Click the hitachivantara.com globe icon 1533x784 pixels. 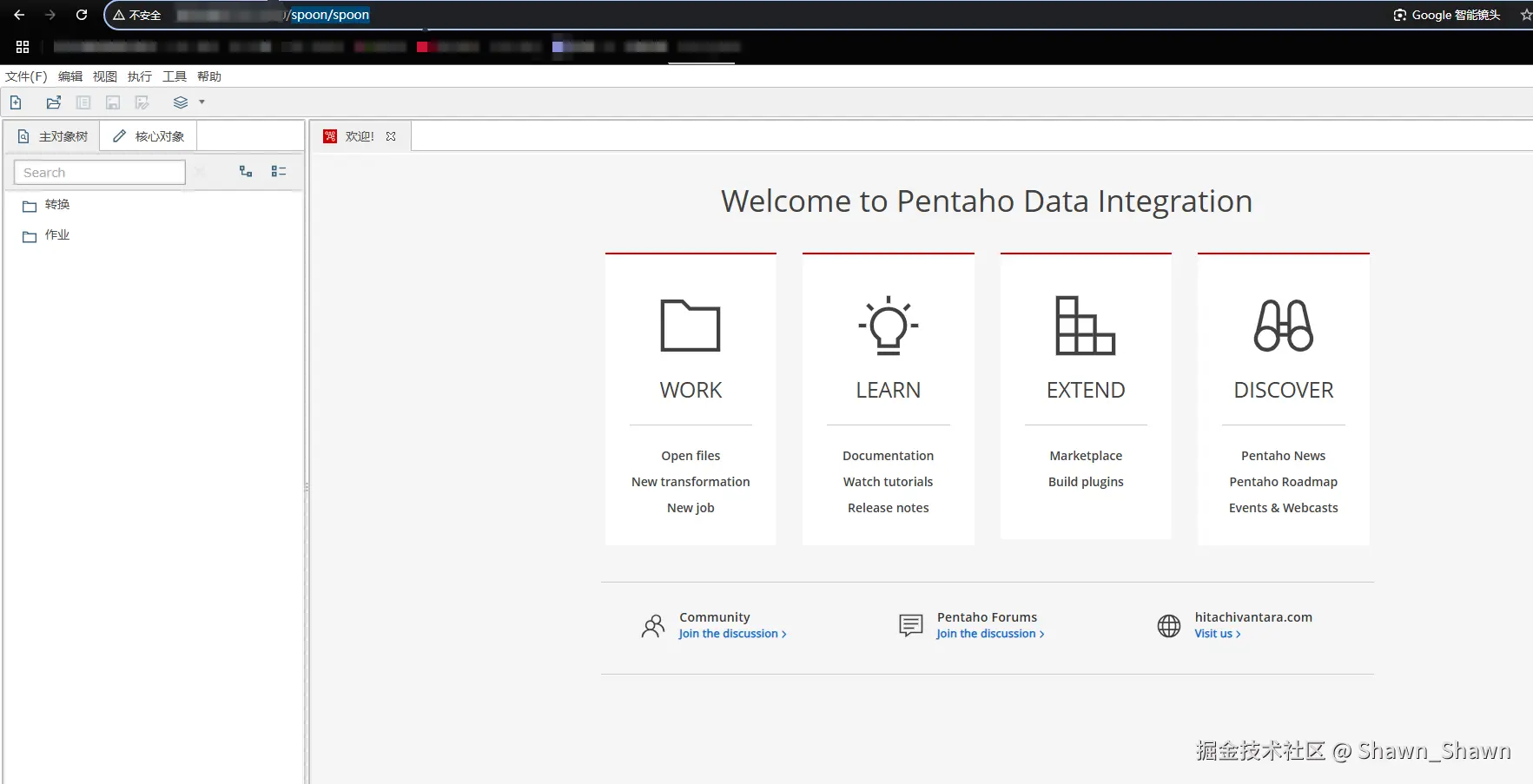point(1169,626)
